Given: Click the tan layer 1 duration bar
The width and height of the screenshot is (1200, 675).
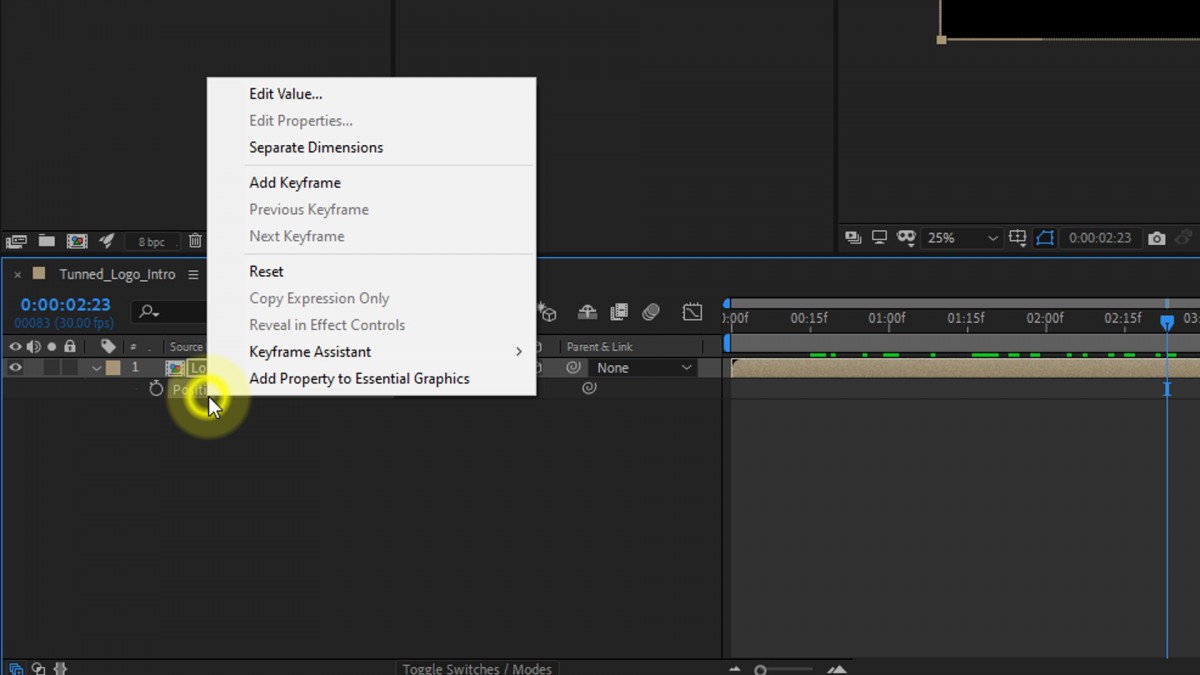Looking at the screenshot, I should 965,368.
